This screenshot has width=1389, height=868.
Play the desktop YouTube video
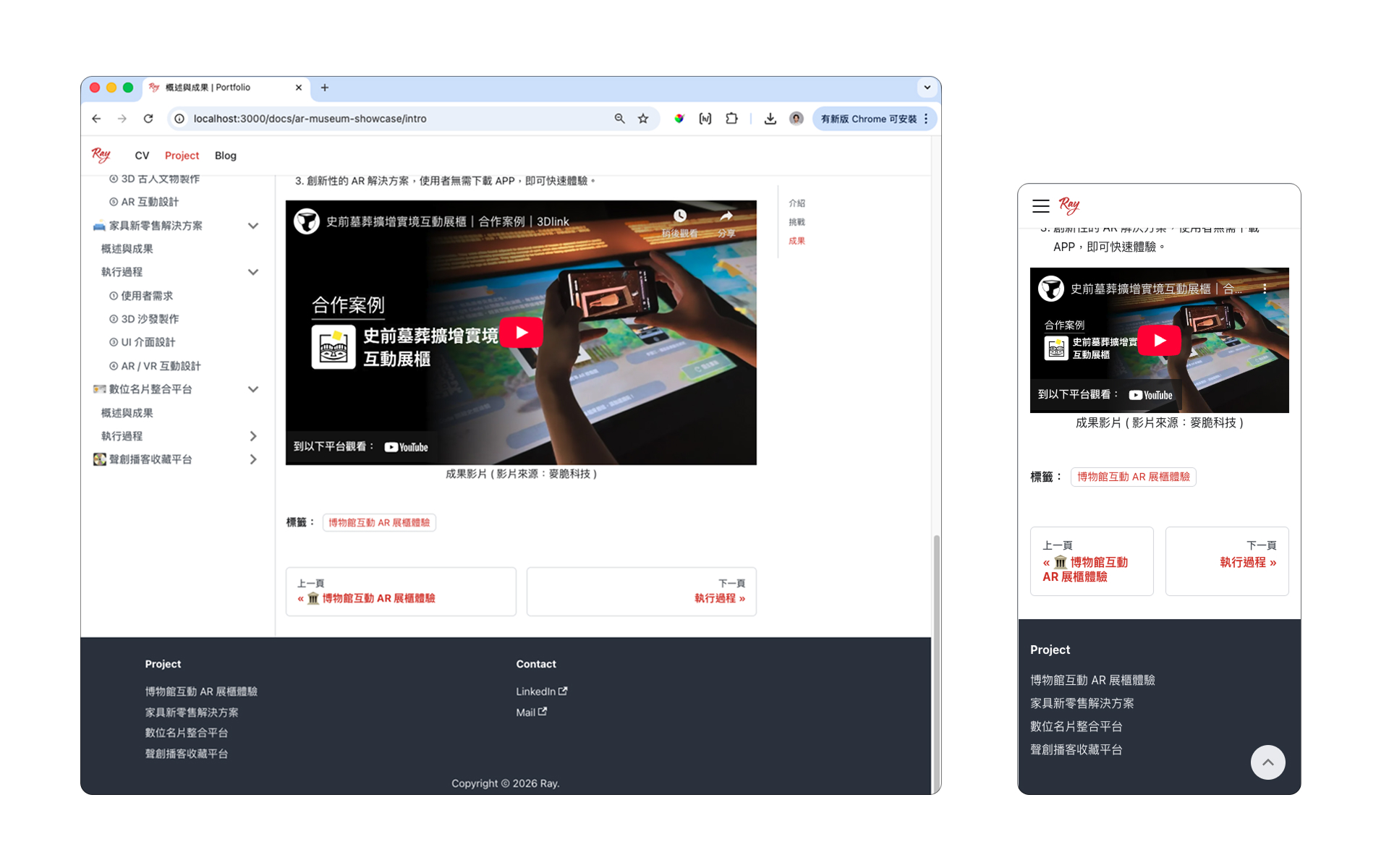521,333
